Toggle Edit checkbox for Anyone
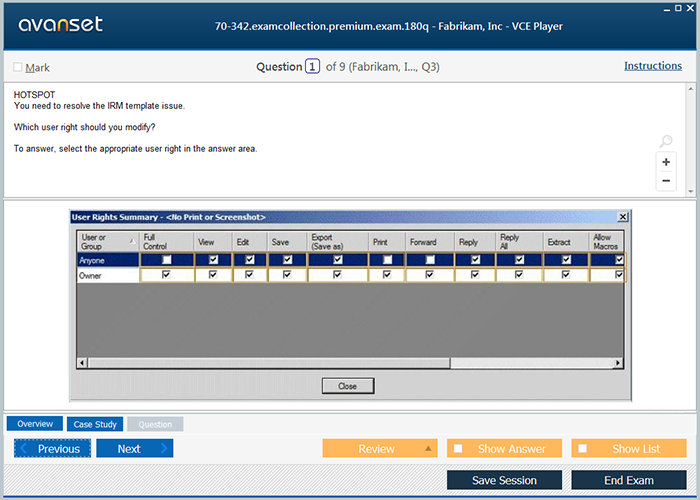The width and height of the screenshot is (700, 500). (250, 259)
